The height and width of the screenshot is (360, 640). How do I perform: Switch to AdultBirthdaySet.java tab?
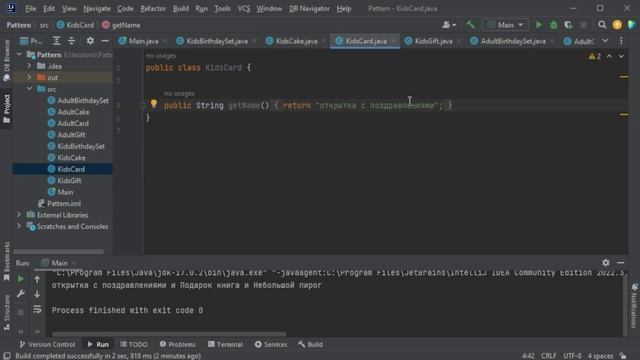click(513, 41)
